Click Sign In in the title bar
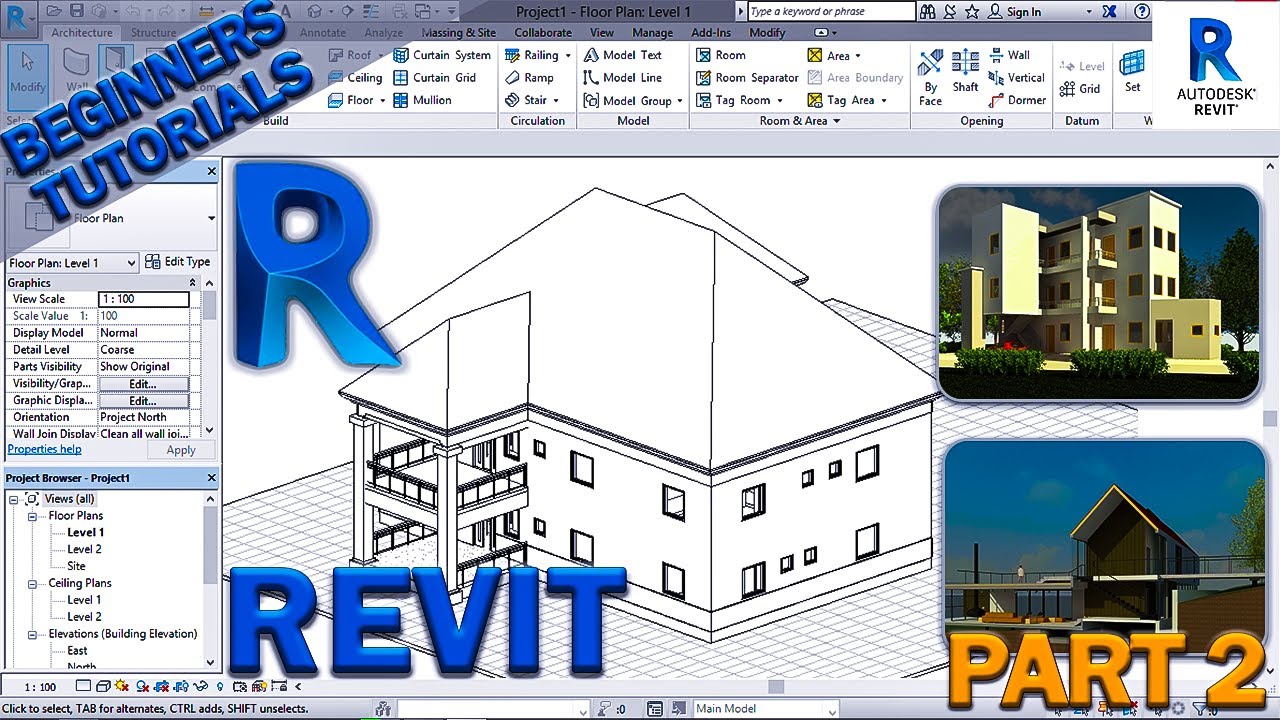This screenshot has height=720, width=1280. click(x=1024, y=12)
